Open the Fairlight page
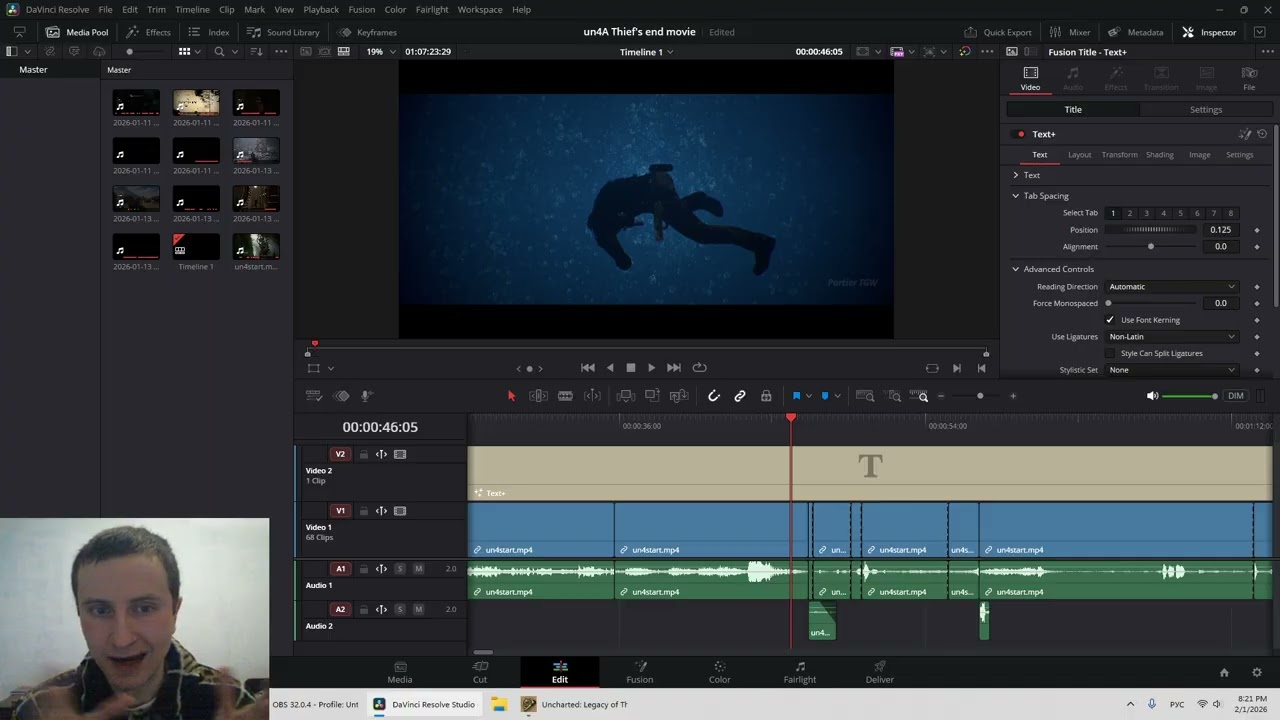This screenshot has width=1280, height=720. pos(800,672)
